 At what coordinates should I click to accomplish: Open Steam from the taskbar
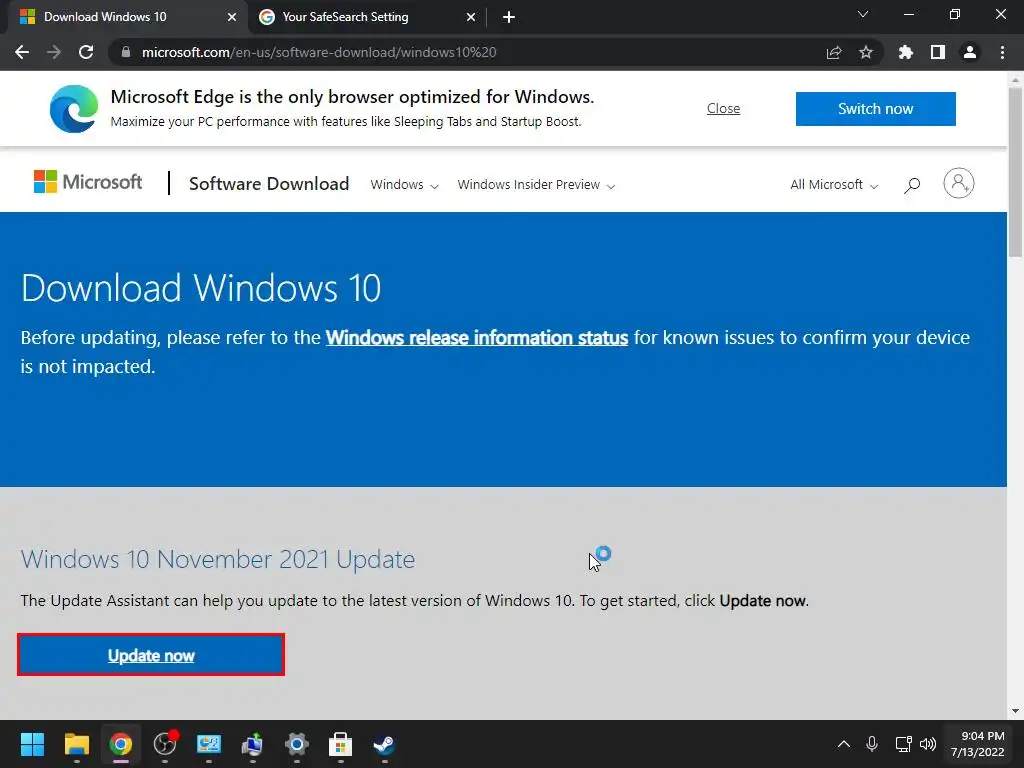click(x=384, y=744)
